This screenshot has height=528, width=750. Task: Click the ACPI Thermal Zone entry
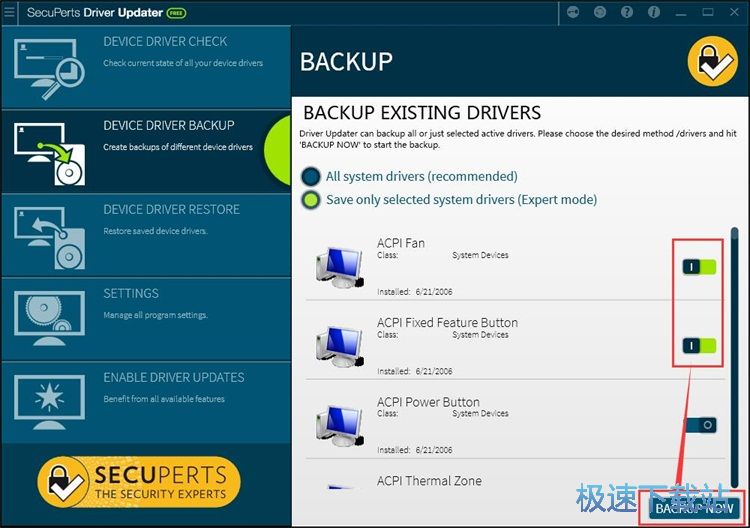pyautogui.click(x=430, y=481)
